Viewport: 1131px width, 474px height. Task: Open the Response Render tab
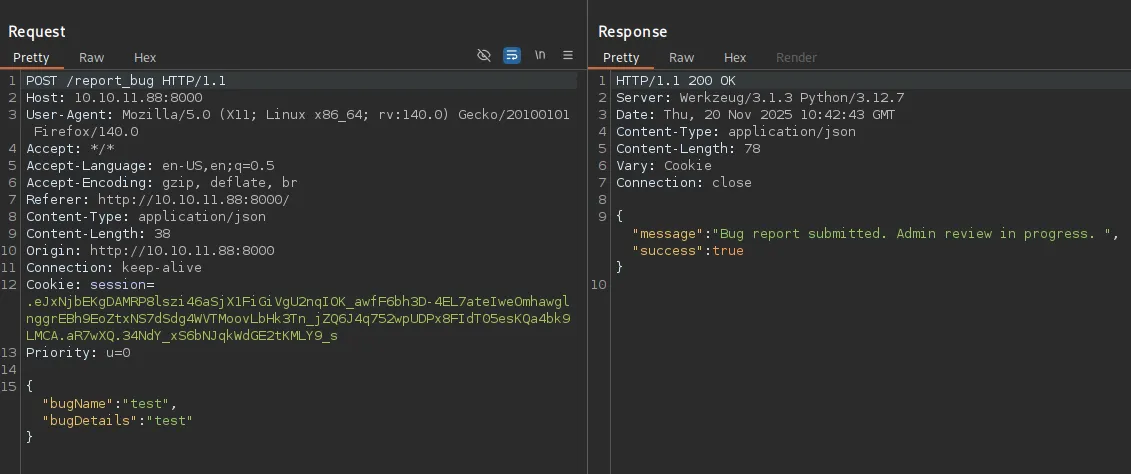796,58
